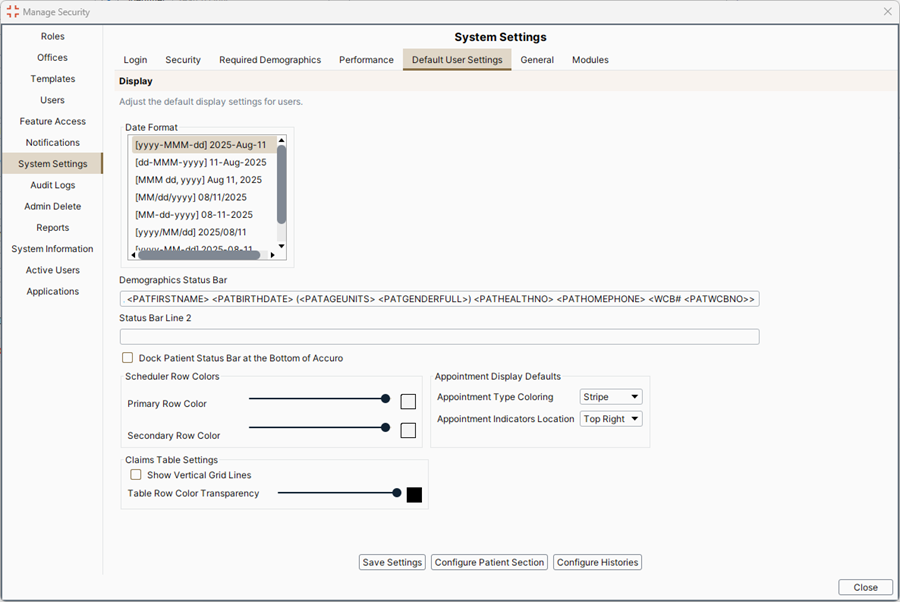Navigate to Active Users section
Viewport: 900px width, 602px height.
click(x=52, y=269)
